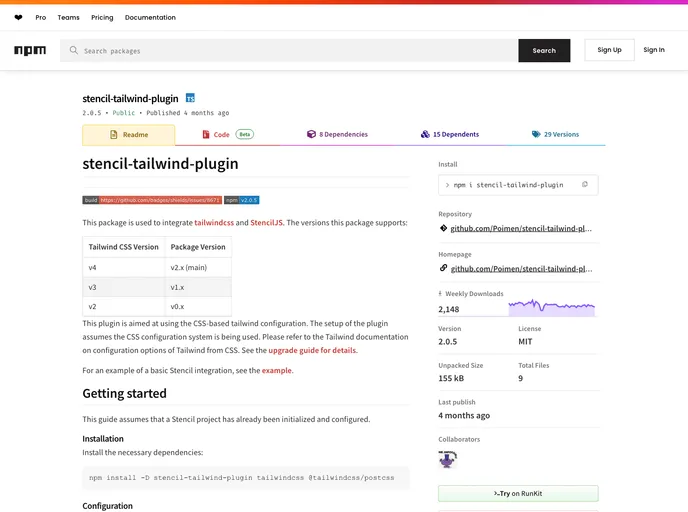The width and height of the screenshot is (688, 512).
Task: Click the 'Public' label under package title
Action: click(x=124, y=113)
